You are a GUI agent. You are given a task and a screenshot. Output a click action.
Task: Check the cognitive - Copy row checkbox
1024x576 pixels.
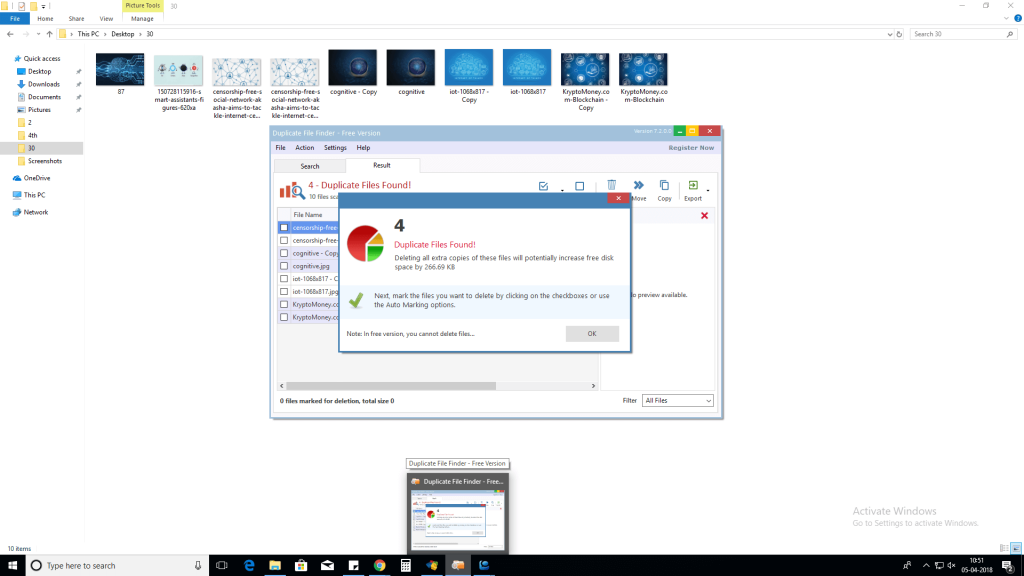click(284, 253)
